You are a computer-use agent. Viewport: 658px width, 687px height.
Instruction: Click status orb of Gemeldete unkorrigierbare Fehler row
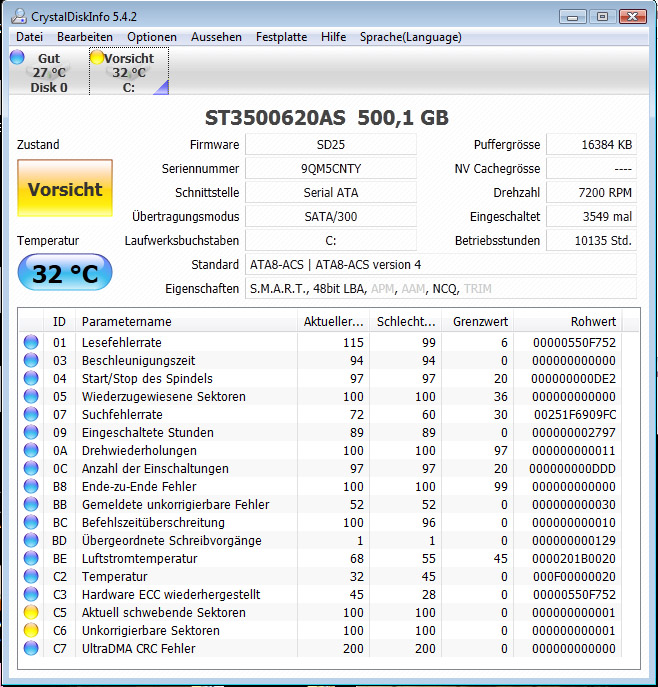(x=31, y=504)
